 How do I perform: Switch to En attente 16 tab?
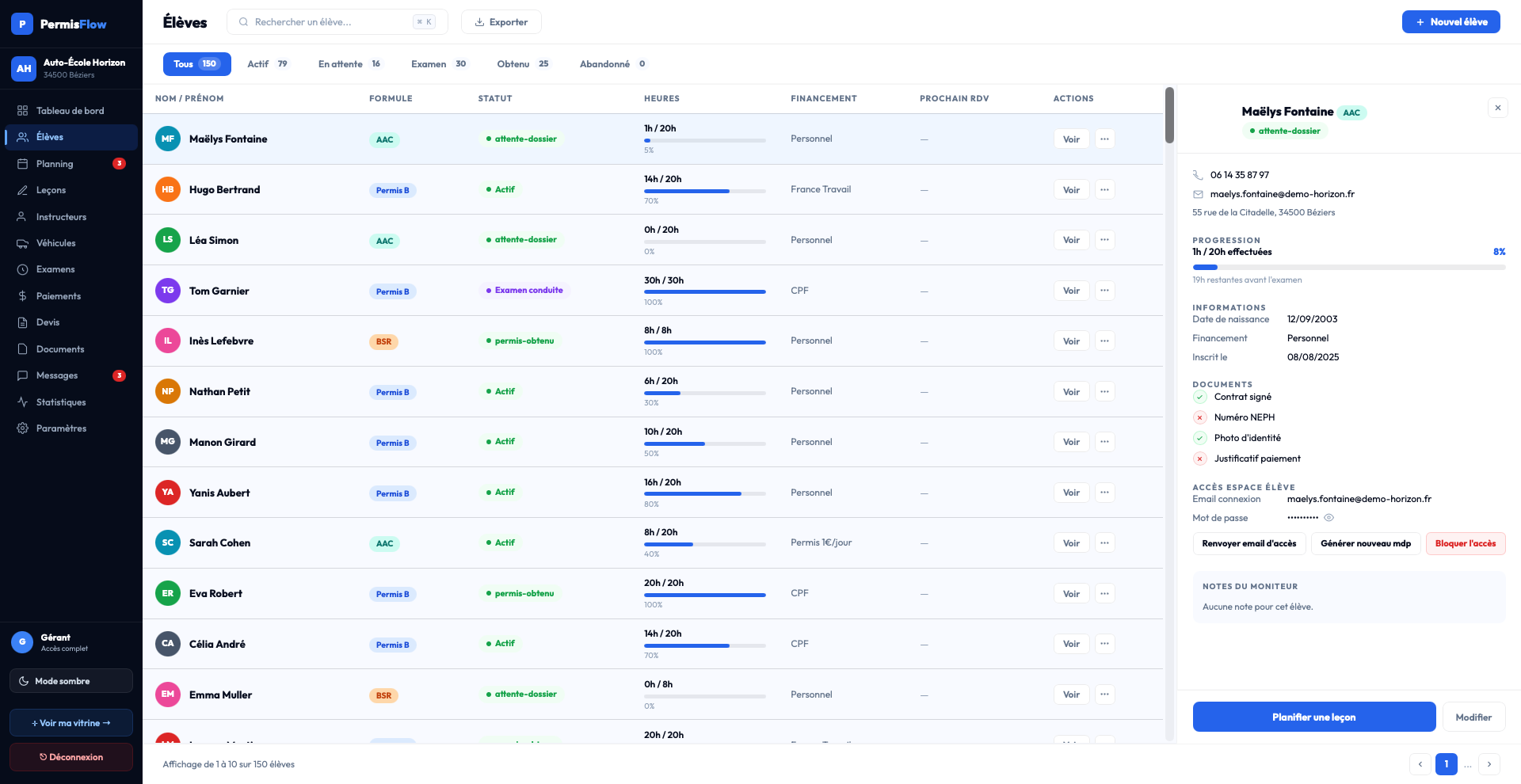(x=349, y=64)
